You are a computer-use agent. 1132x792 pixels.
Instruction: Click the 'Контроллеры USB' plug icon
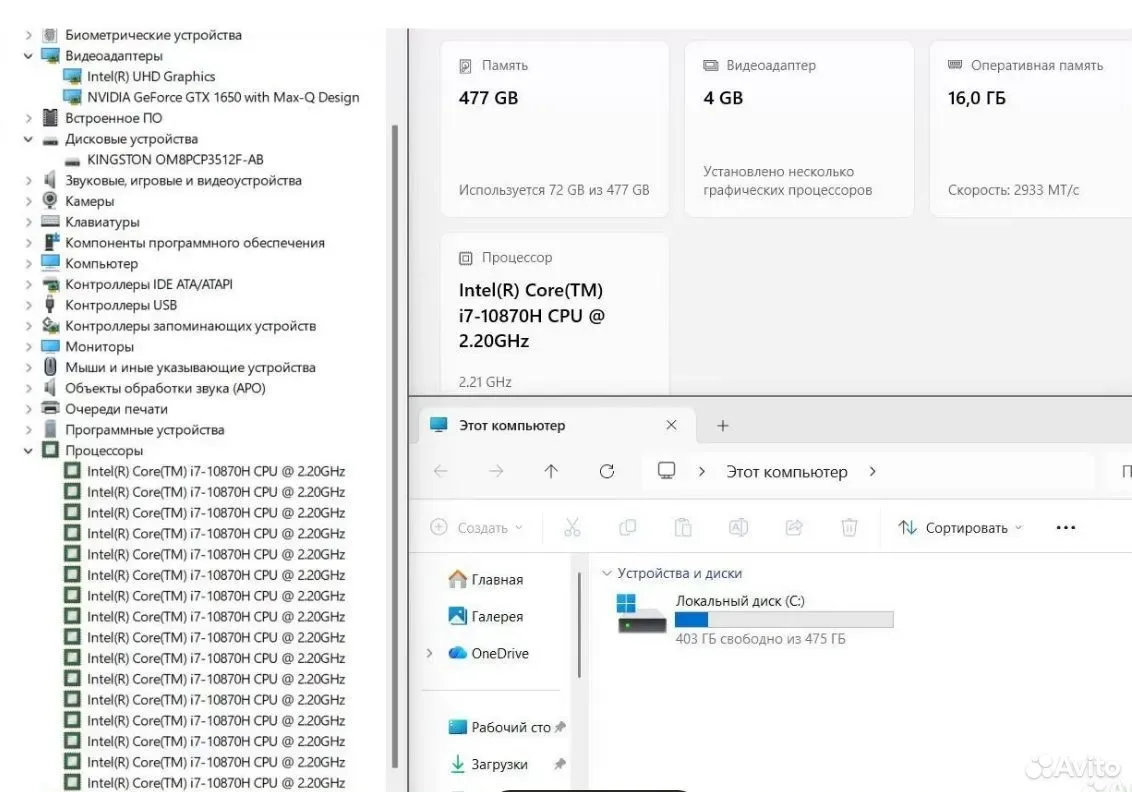point(50,305)
